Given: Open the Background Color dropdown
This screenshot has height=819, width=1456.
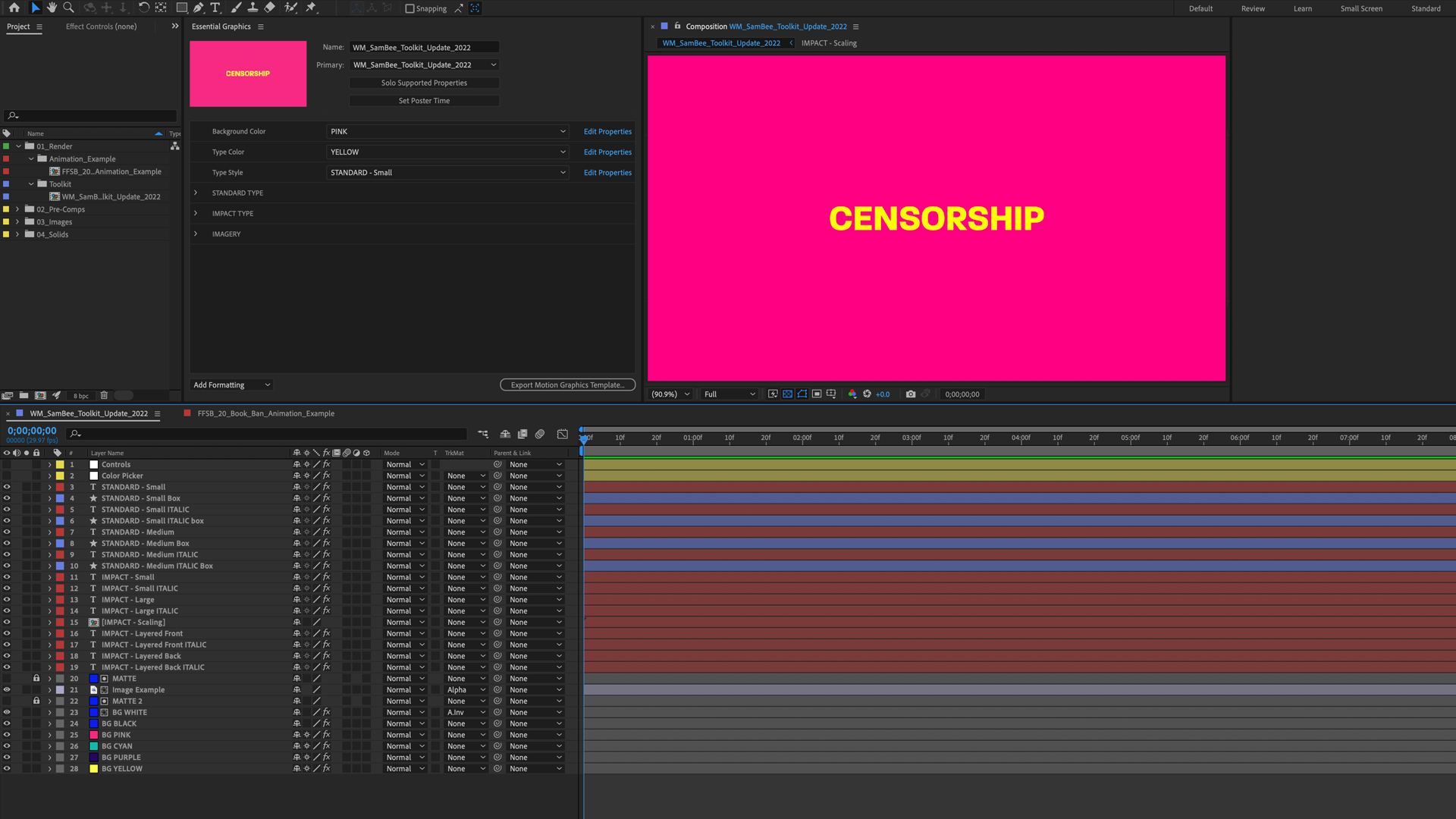Looking at the screenshot, I should click(447, 131).
